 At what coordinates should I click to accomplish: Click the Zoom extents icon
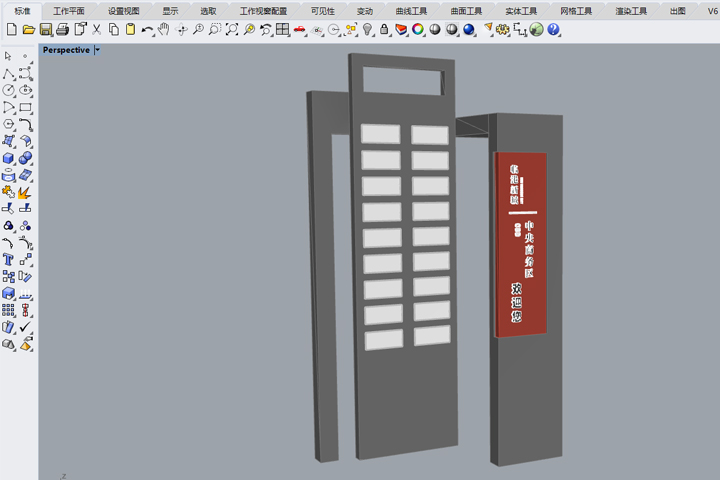click(232, 30)
